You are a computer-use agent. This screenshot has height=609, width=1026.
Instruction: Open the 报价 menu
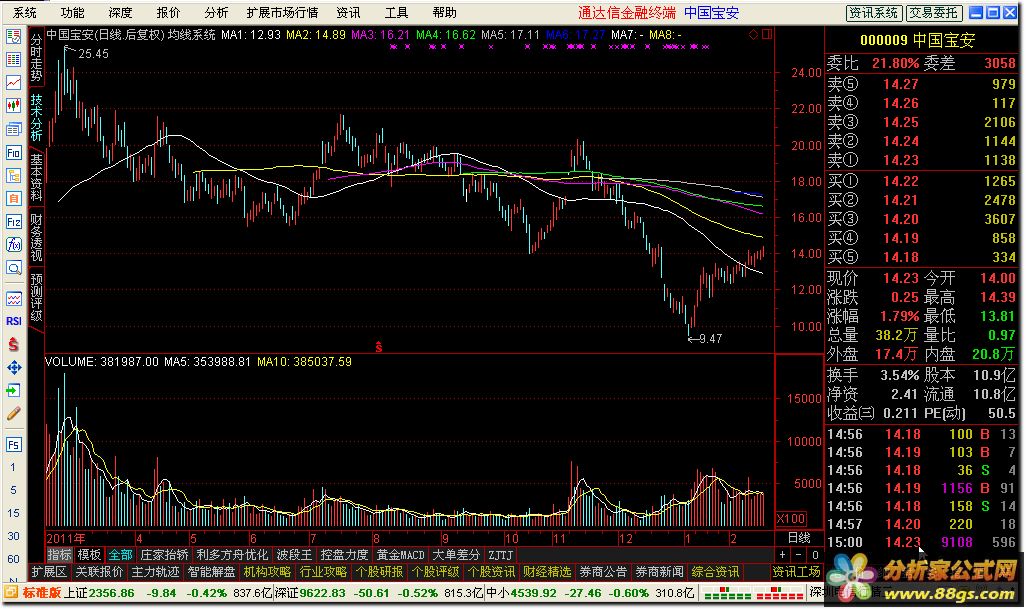tap(168, 12)
